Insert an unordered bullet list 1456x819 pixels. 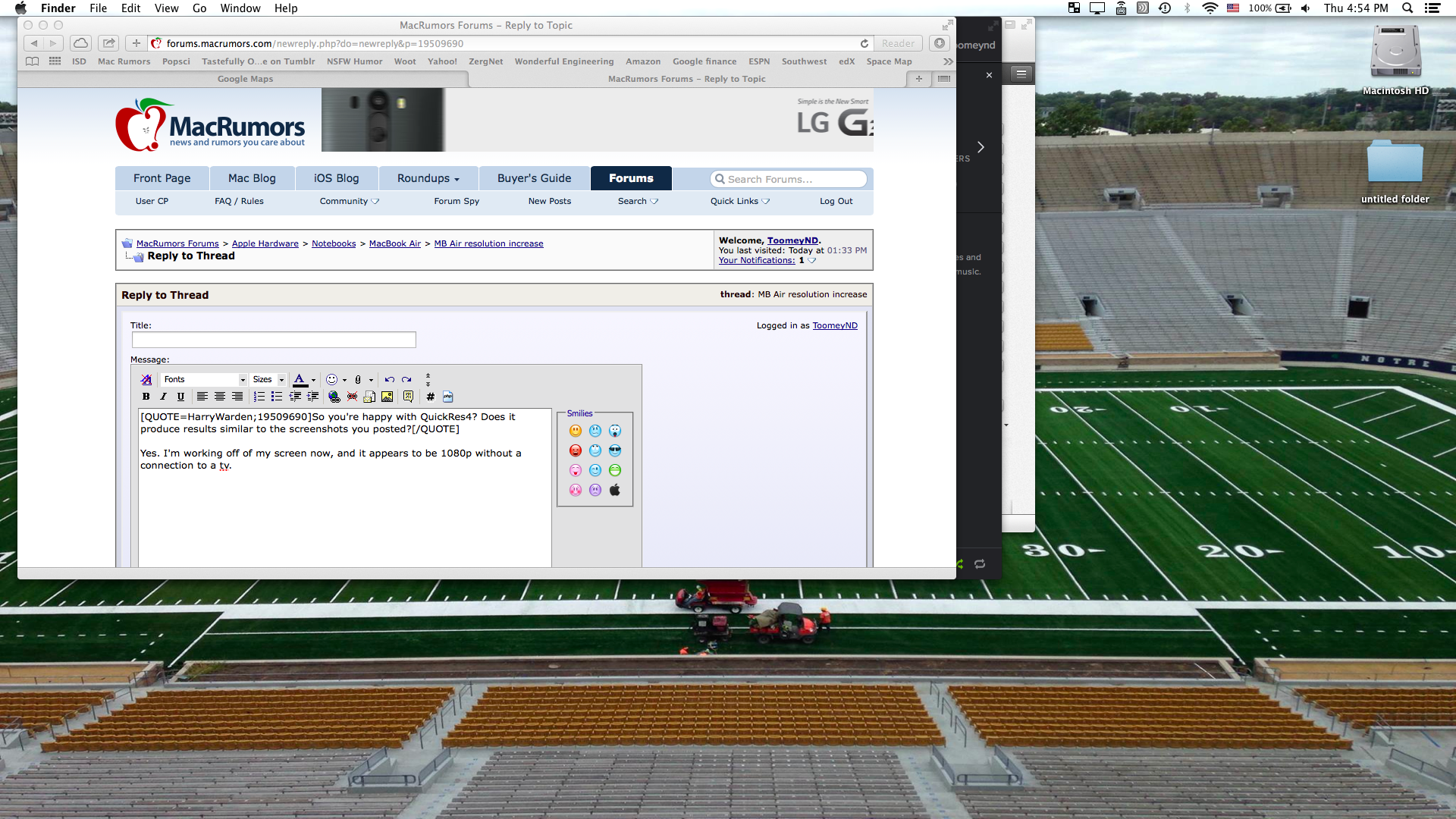point(277,397)
